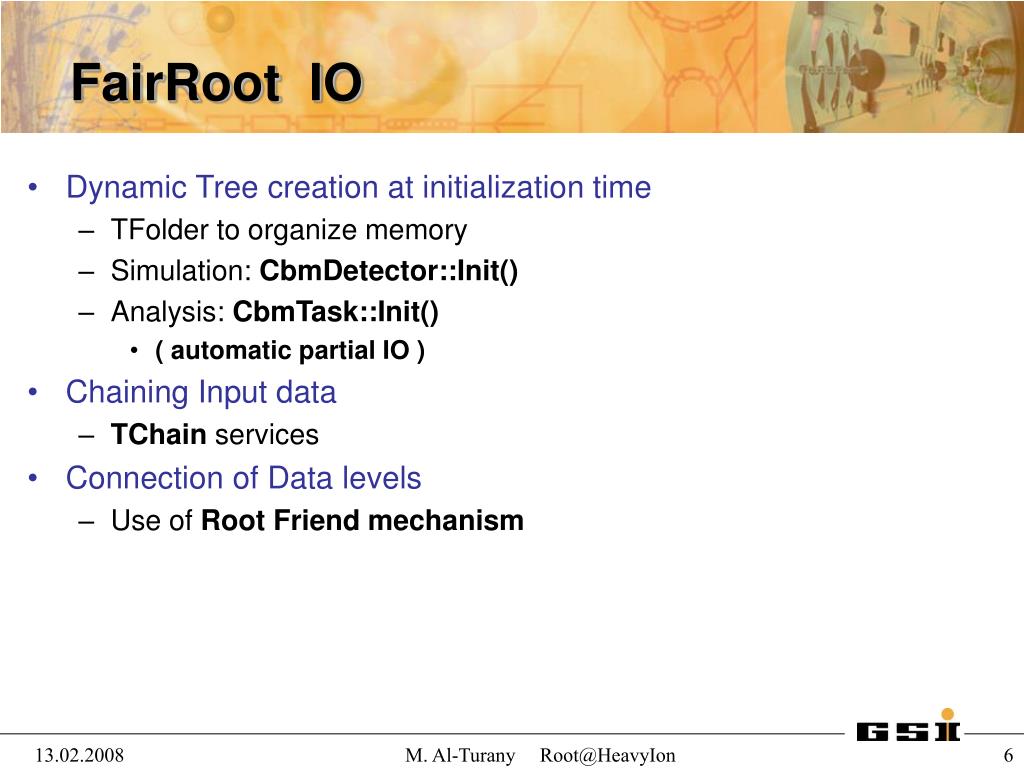The width and height of the screenshot is (1024, 768).
Task: Click the FairRoot IO slide title
Action: (216, 83)
